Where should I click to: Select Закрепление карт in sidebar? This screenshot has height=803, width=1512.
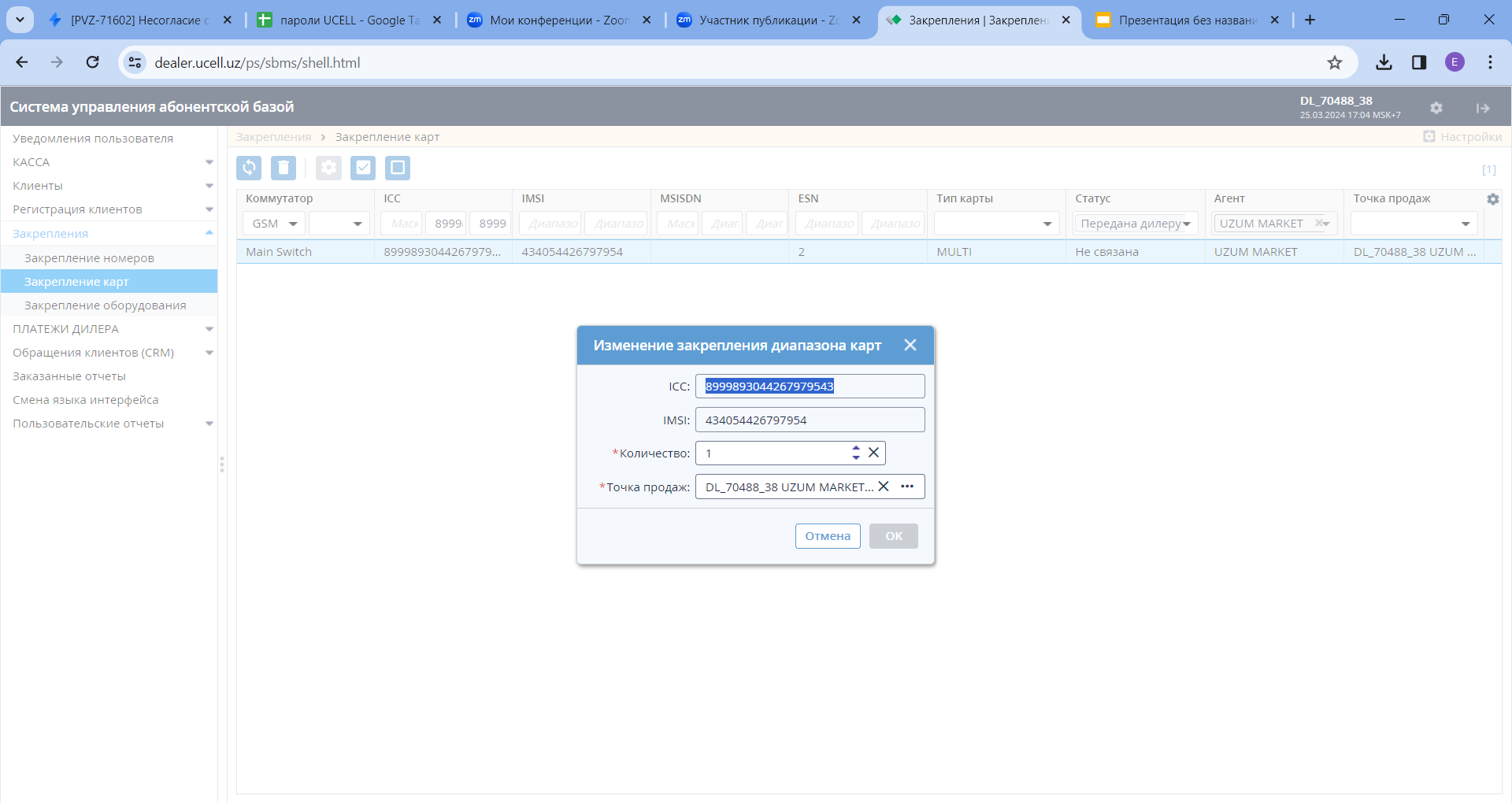[109, 282]
